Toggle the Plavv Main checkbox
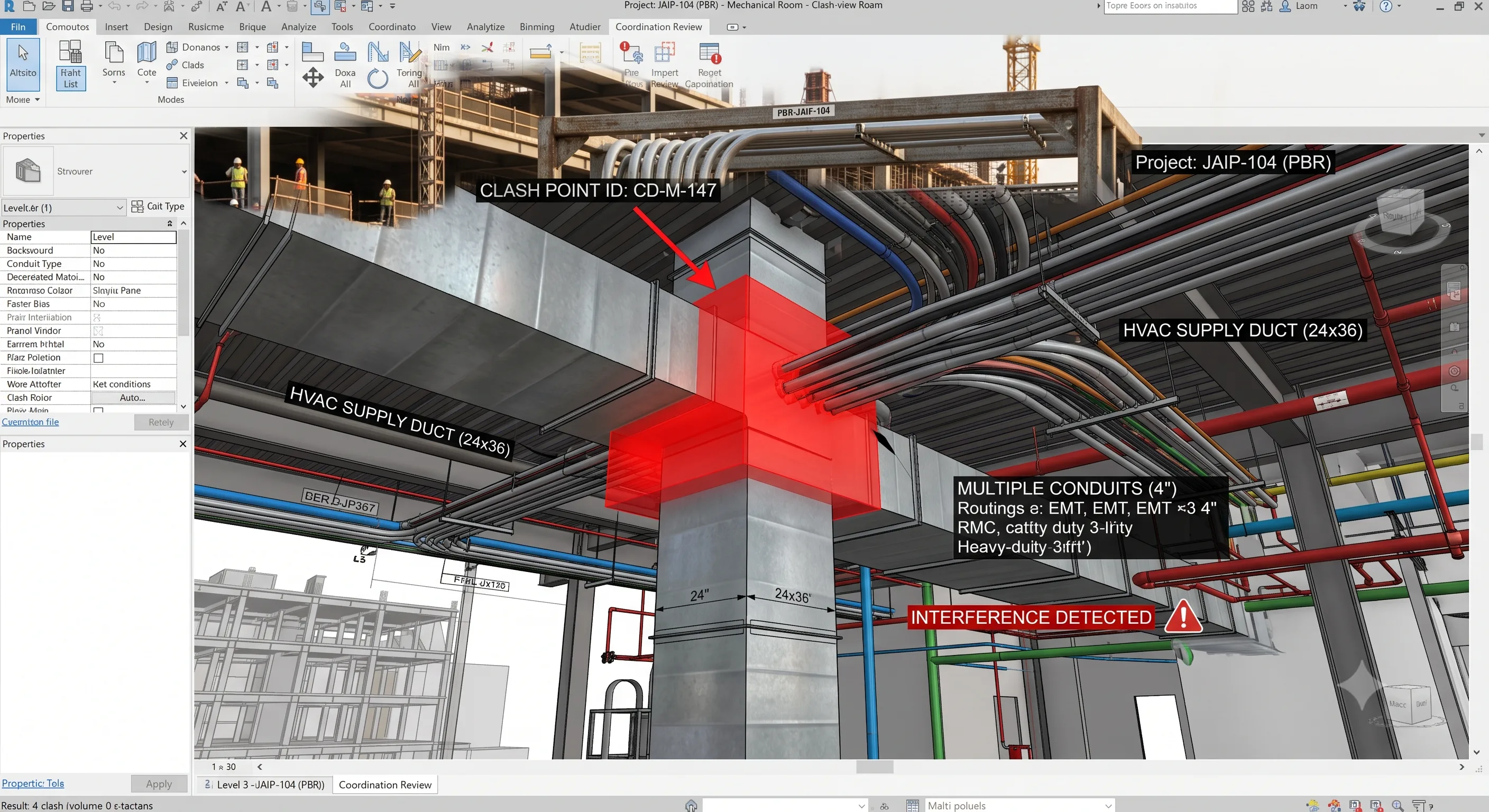This screenshot has width=1489, height=812. [99, 410]
